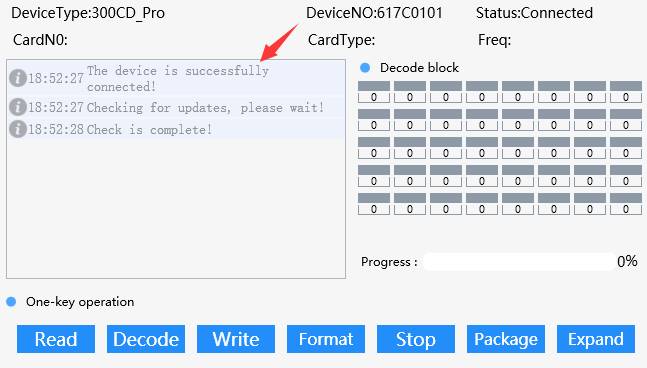Click the blue dot next to Decode block

point(365,68)
